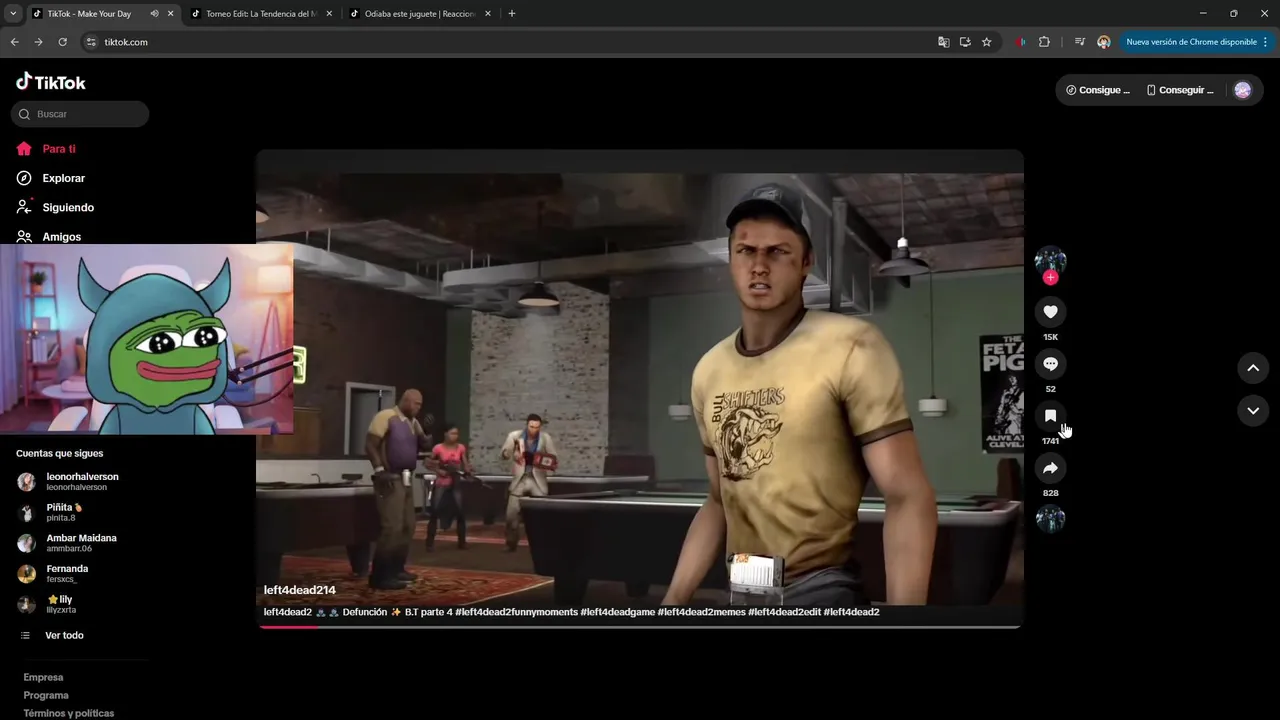Click the Google Translate icon in address bar
Viewport: 1280px width, 720px height.
click(x=943, y=42)
